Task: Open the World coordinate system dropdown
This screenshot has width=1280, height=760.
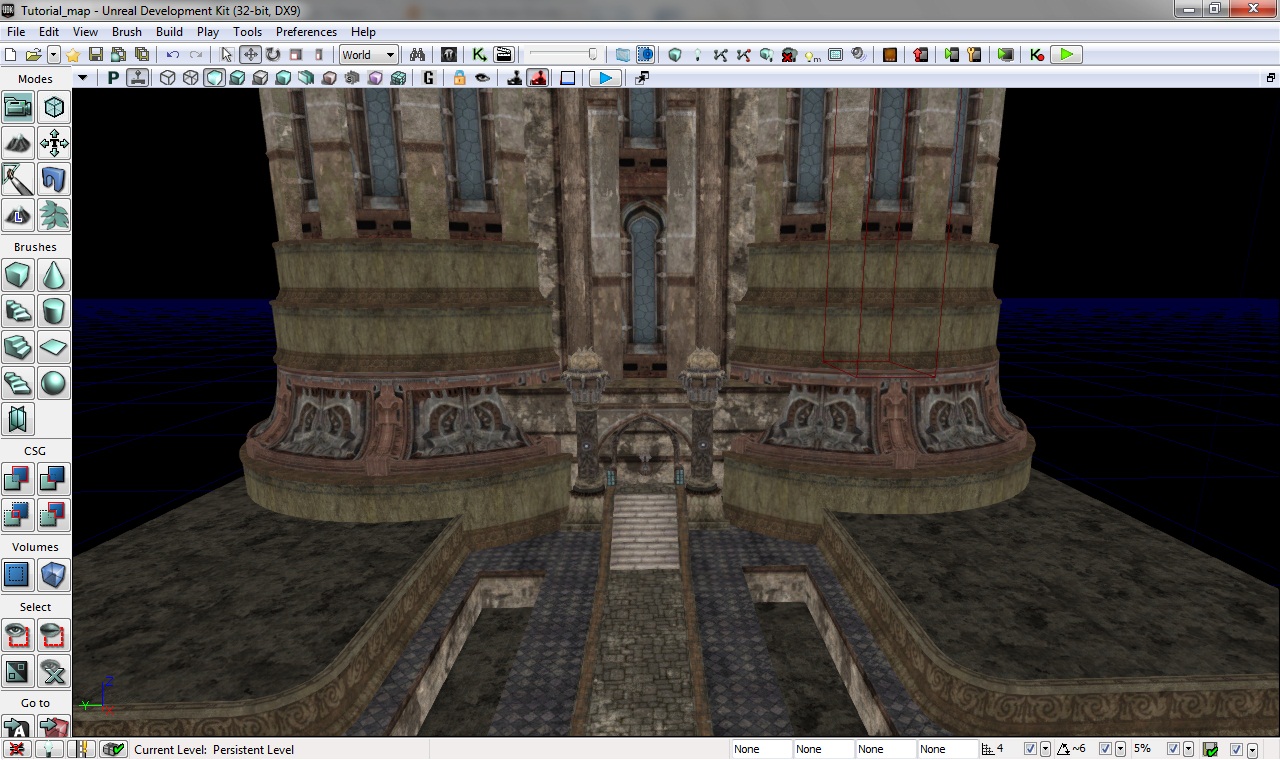Action: (x=369, y=55)
